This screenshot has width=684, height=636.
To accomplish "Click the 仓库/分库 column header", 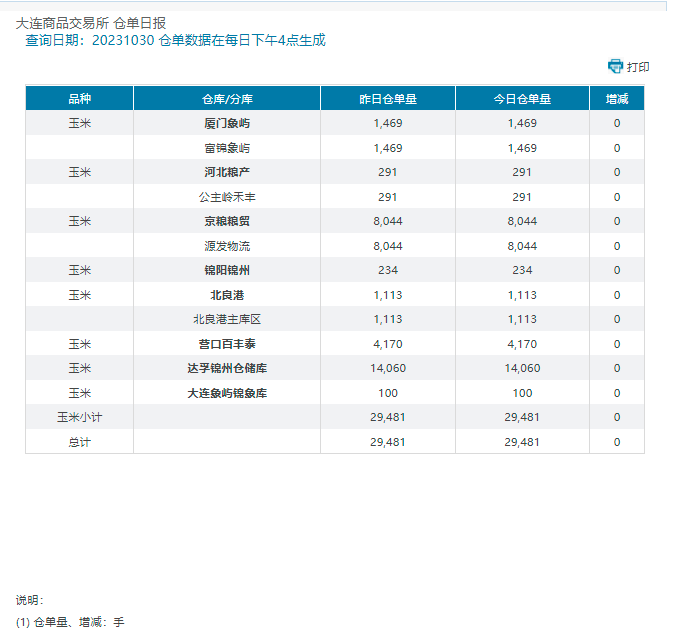I will coord(227,99).
